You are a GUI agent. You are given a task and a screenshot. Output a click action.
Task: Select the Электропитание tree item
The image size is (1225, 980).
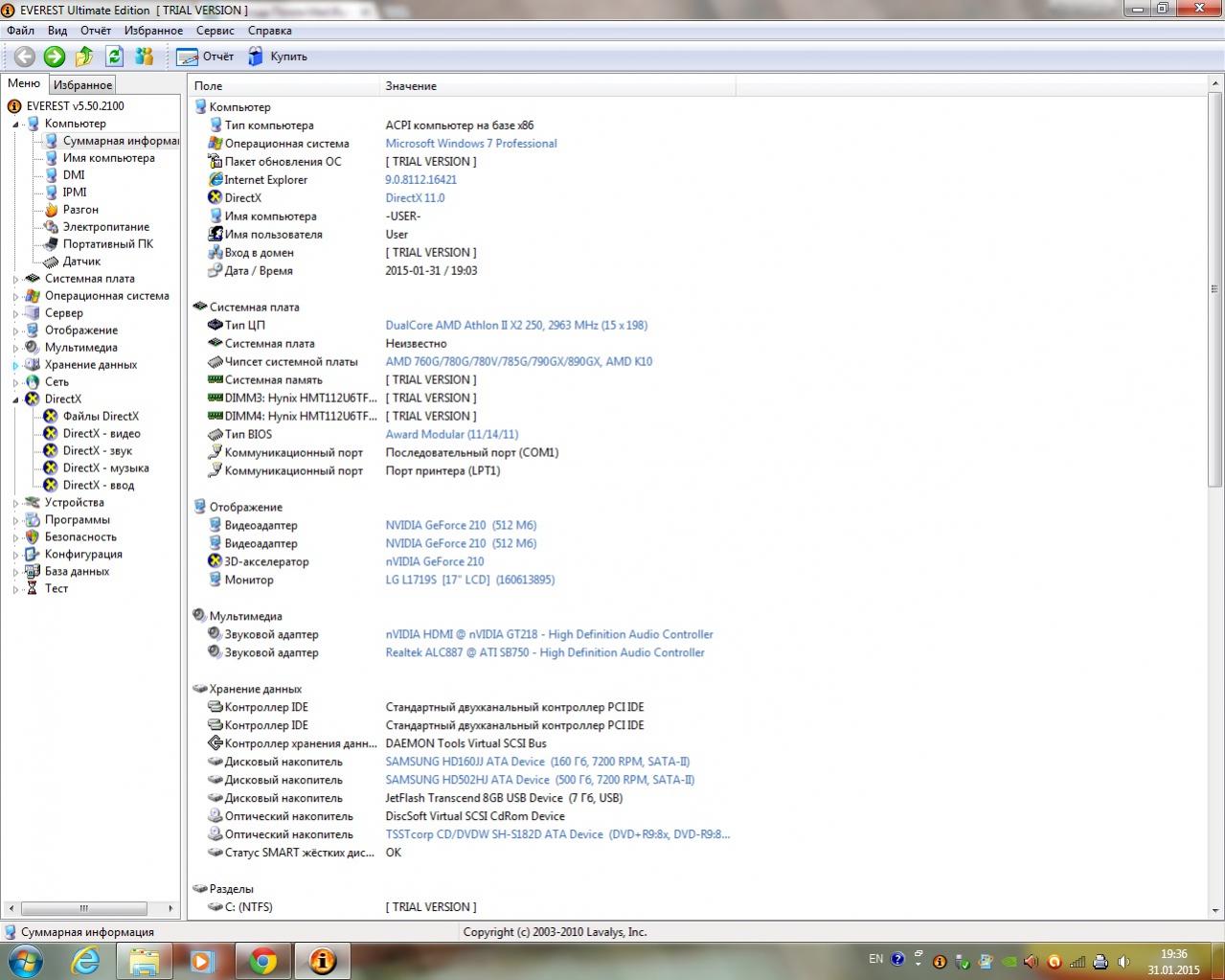tap(106, 227)
